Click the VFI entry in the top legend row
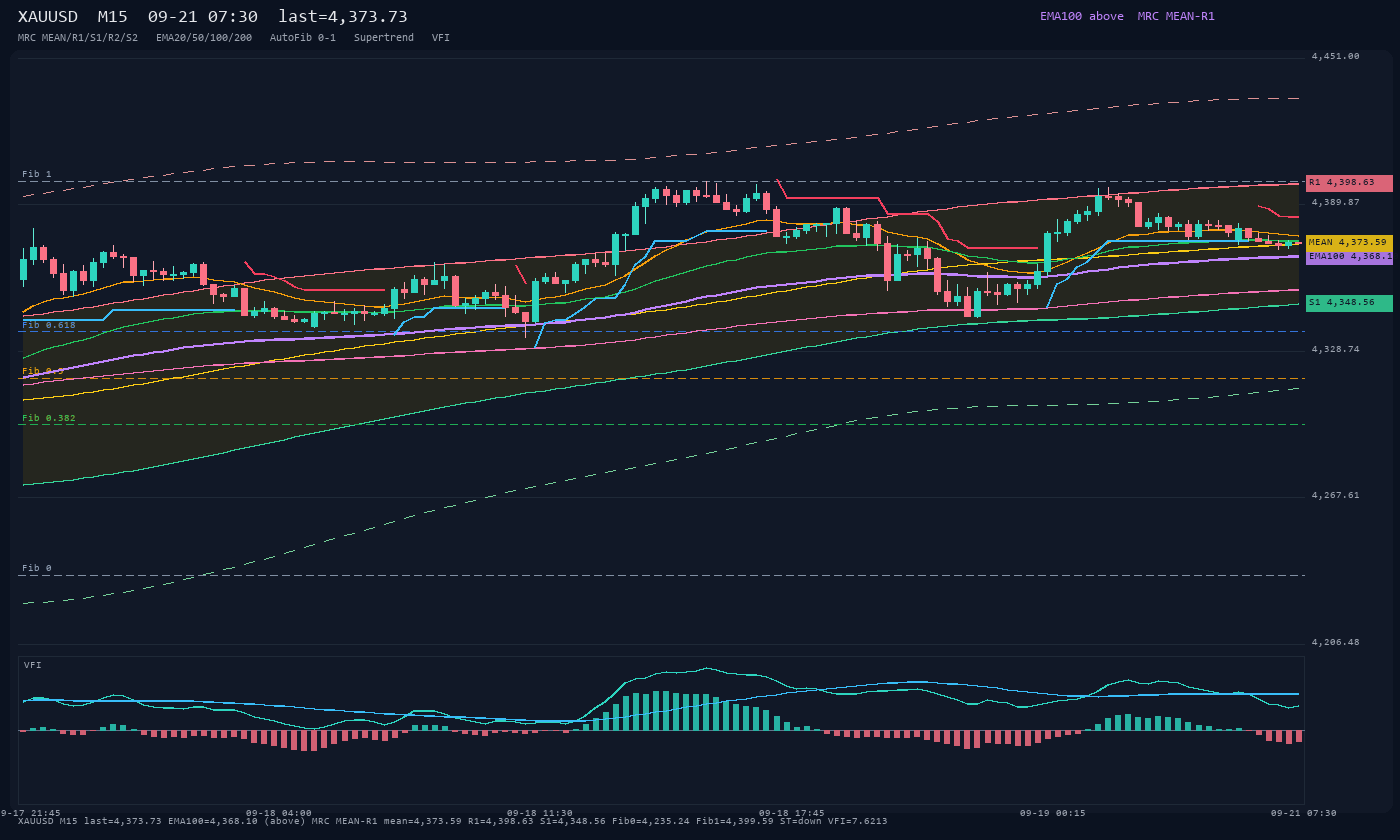This screenshot has height=840, width=1400. tap(441, 38)
